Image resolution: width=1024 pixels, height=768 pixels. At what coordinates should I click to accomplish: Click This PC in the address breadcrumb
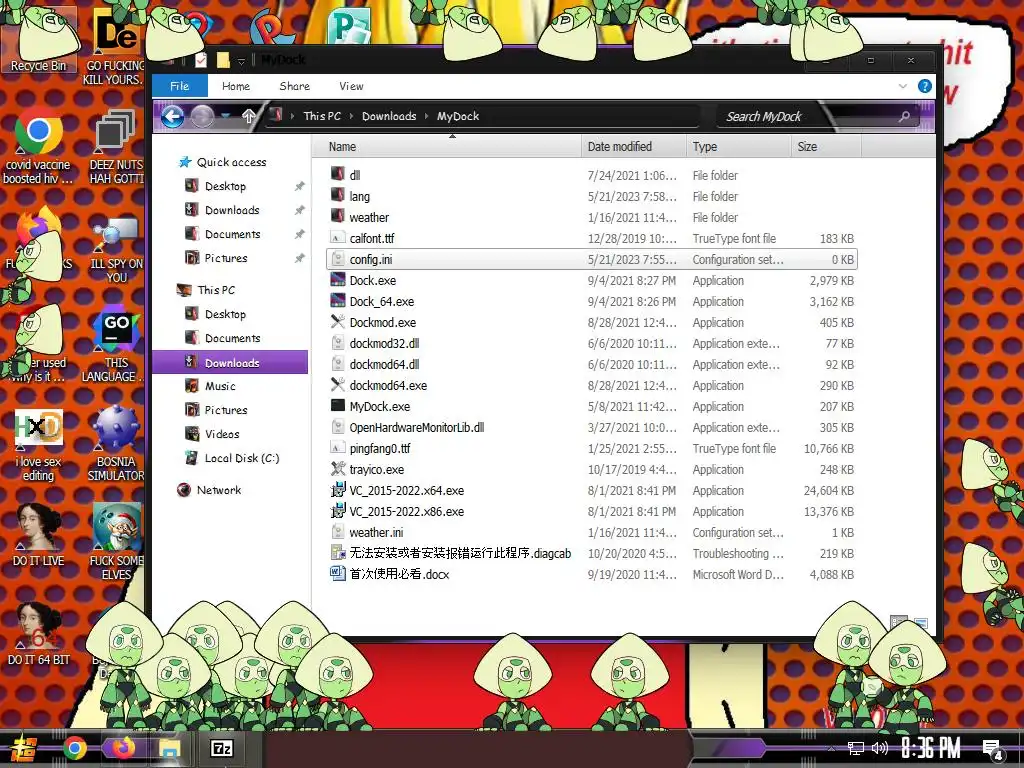pos(322,116)
